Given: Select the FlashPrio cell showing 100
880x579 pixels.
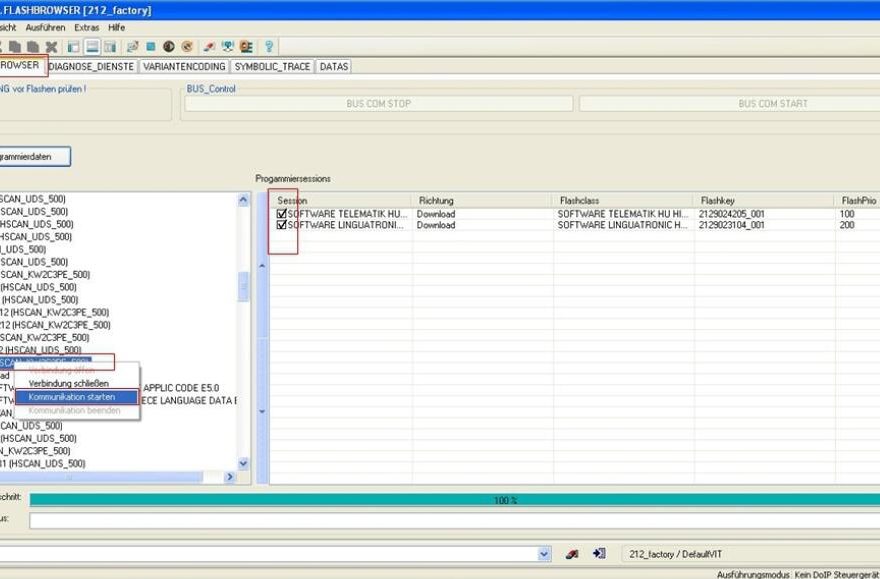Looking at the screenshot, I should click(847, 214).
